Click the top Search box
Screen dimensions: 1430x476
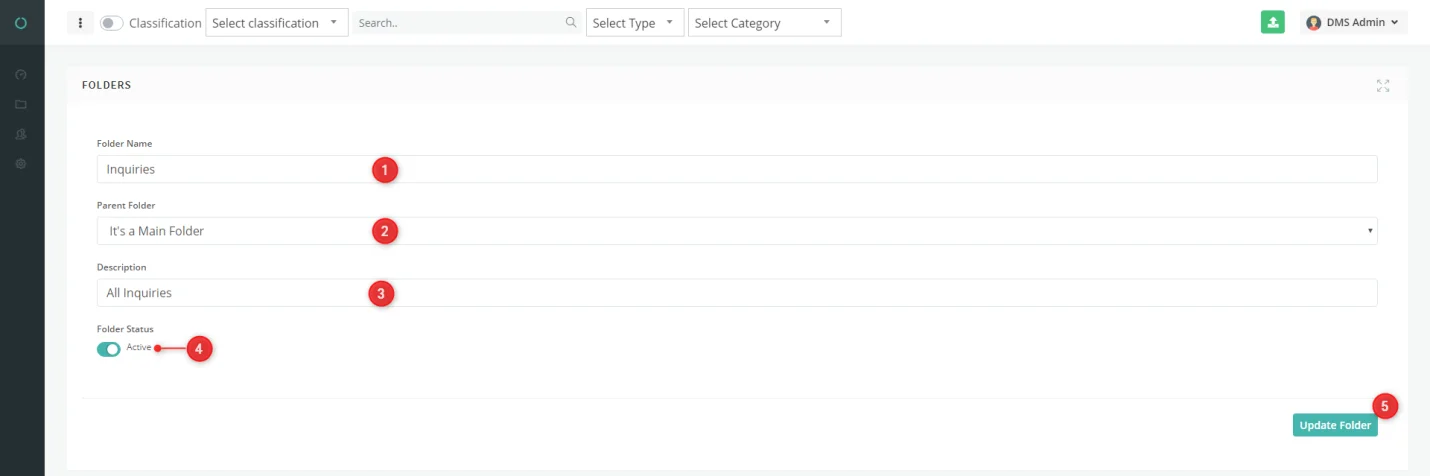pyautogui.click(x=467, y=22)
